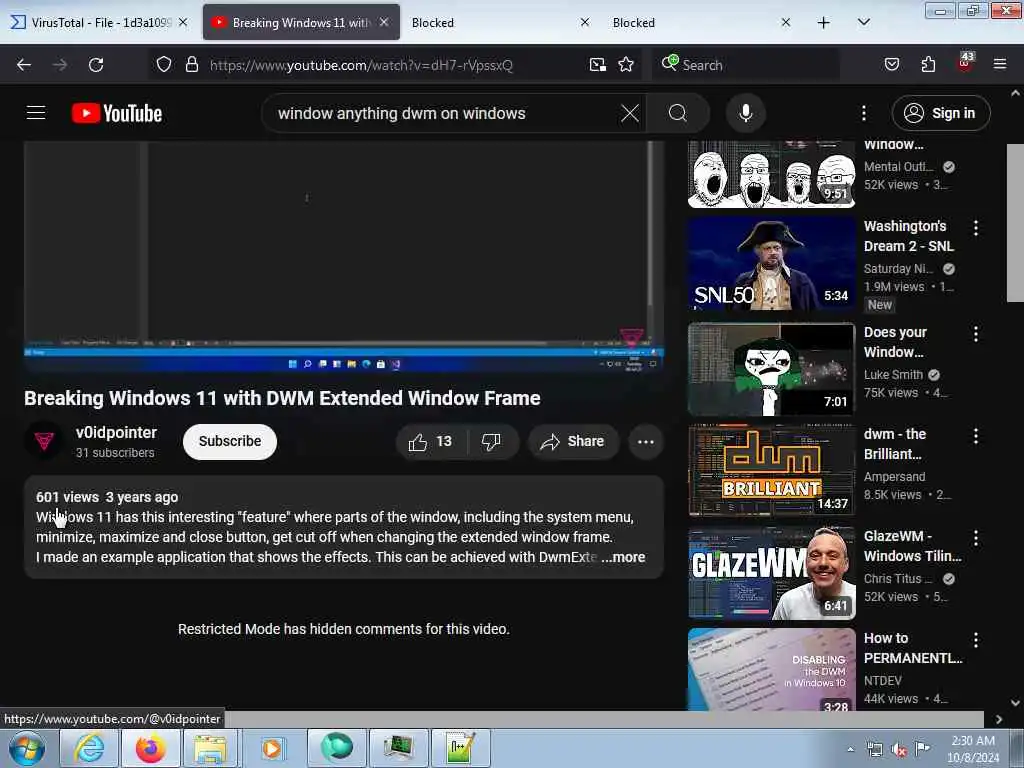Open Windows Start button

tap(26, 748)
